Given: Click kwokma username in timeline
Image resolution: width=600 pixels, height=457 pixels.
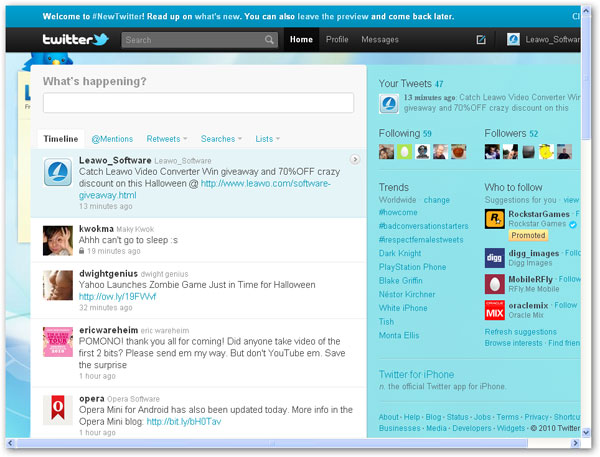Looking at the screenshot, I should pos(96,228).
